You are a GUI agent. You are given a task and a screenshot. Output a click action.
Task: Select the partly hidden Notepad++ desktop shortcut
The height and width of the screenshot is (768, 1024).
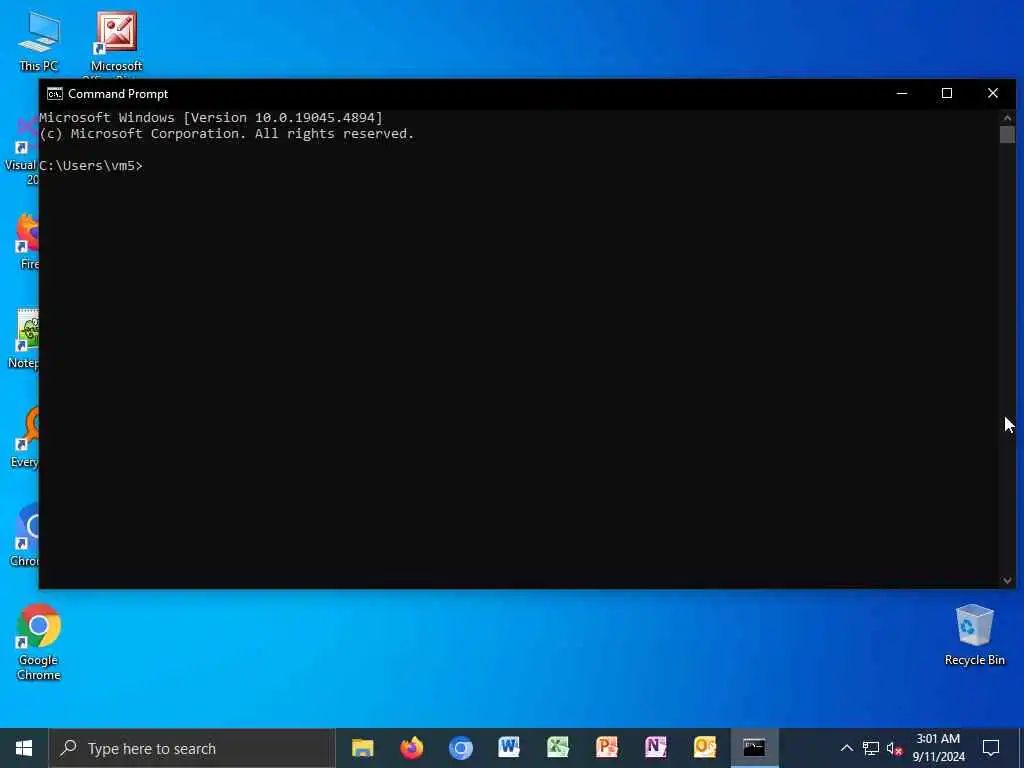25,340
